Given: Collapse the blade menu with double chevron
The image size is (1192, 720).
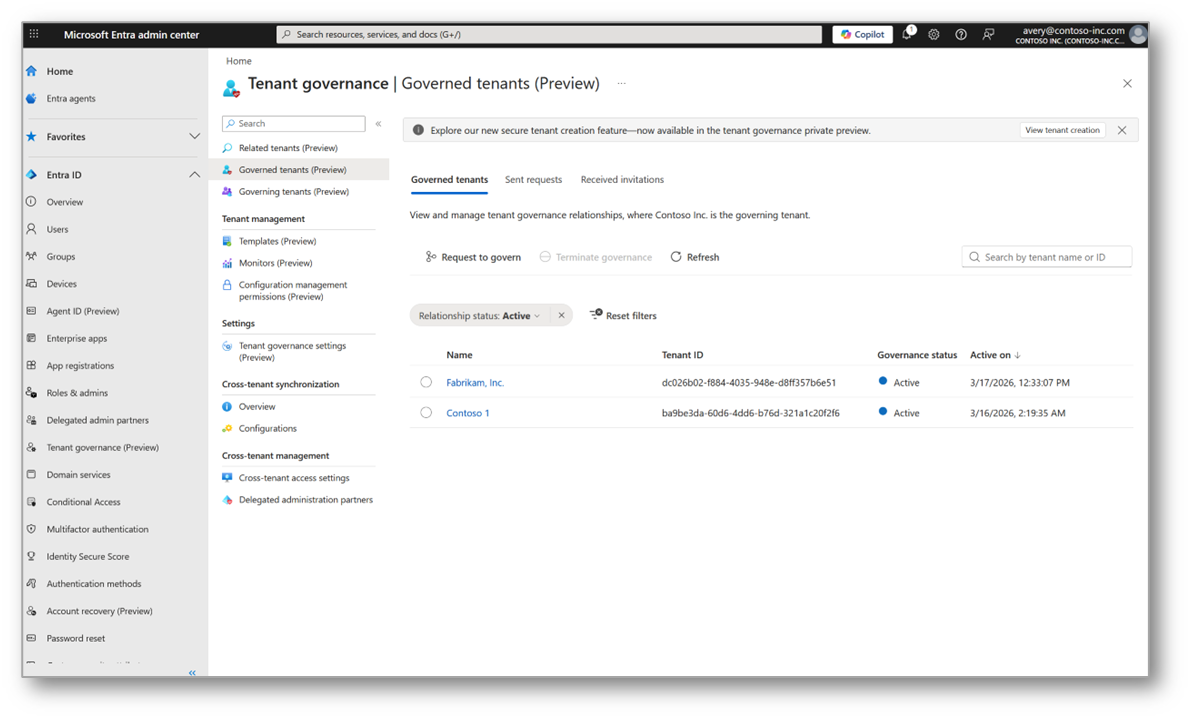Looking at the screenshot, I should tap(378, 123).
